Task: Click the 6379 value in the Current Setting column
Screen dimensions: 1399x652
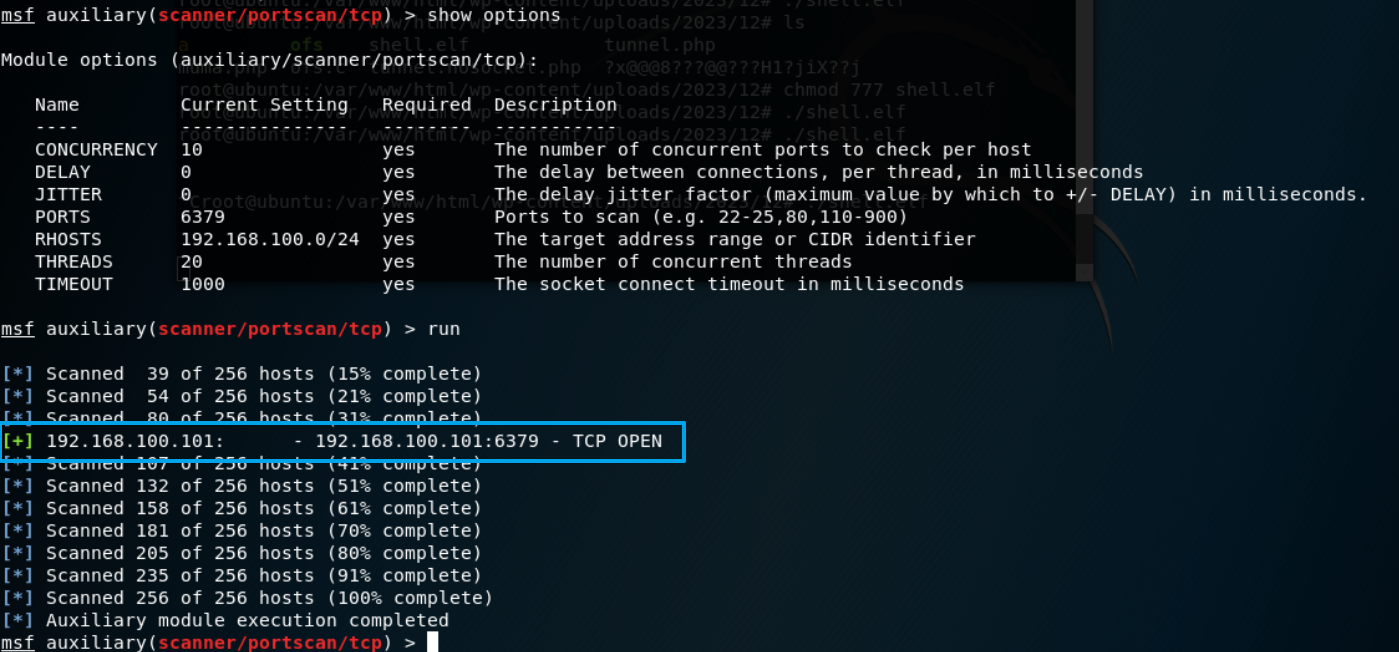Action: pyautogui.click(x=203, y=217)
